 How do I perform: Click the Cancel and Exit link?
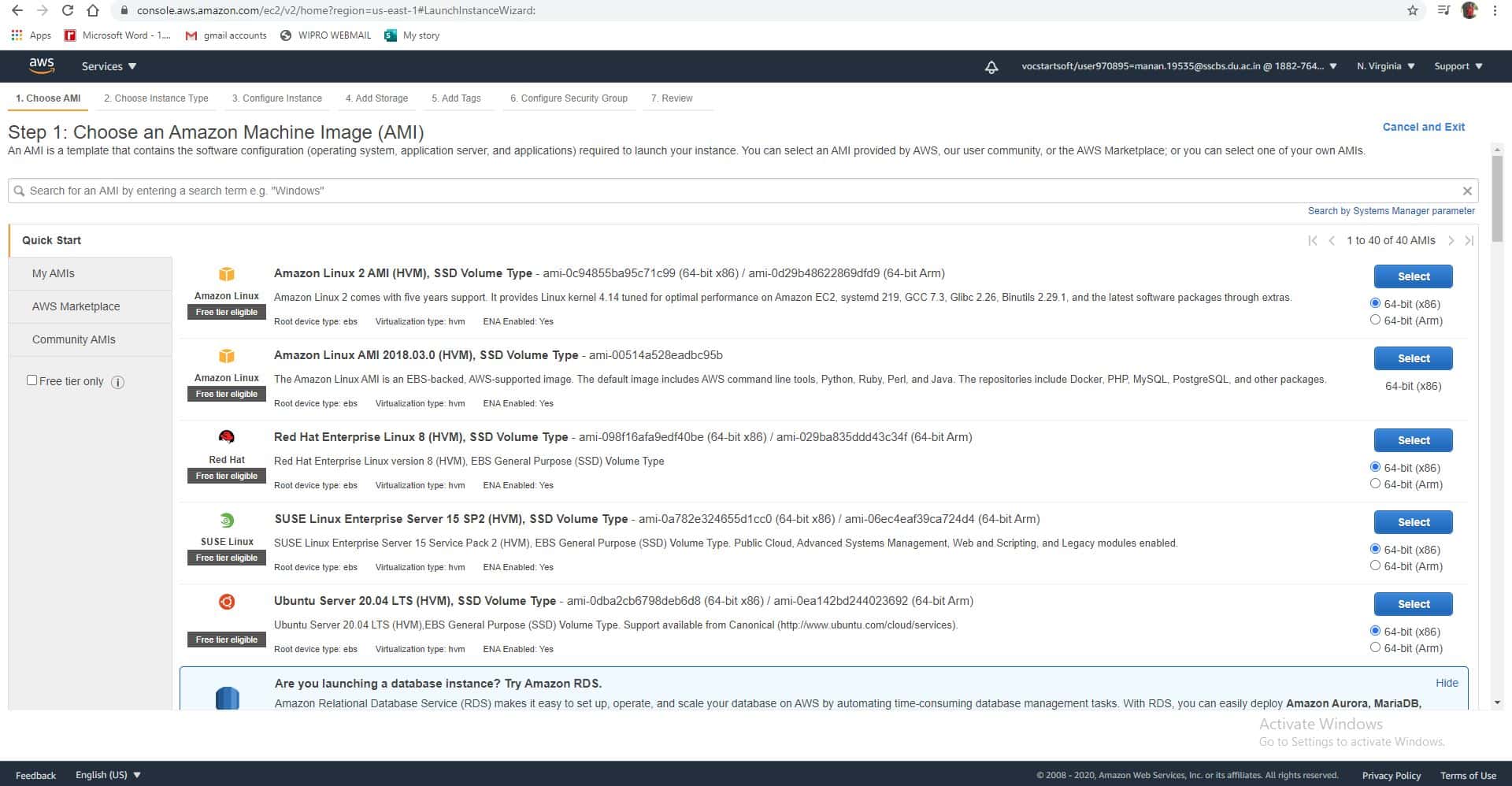pos(1424,127)
